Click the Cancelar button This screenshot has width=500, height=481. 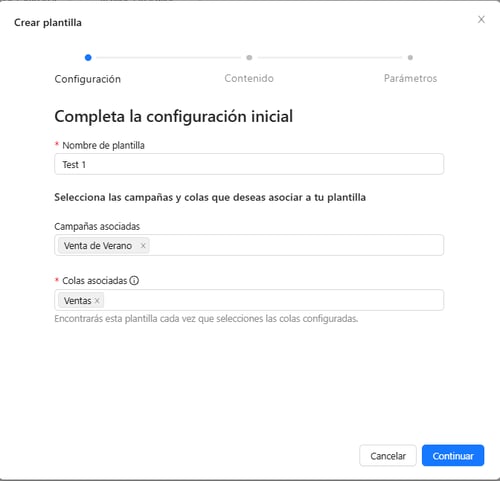click(388, 456)
